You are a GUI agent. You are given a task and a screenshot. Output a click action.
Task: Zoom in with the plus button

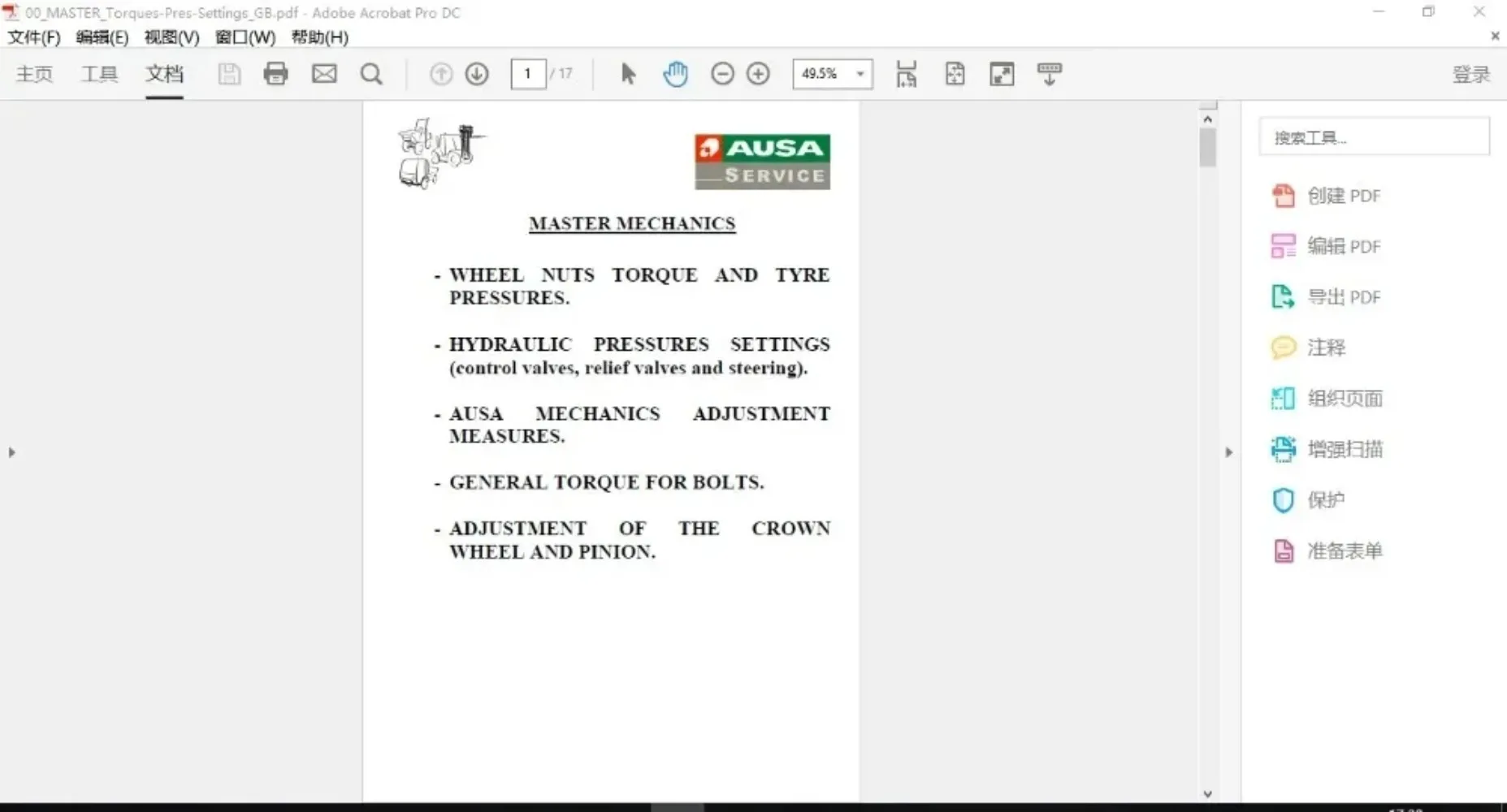pos(758,74)
